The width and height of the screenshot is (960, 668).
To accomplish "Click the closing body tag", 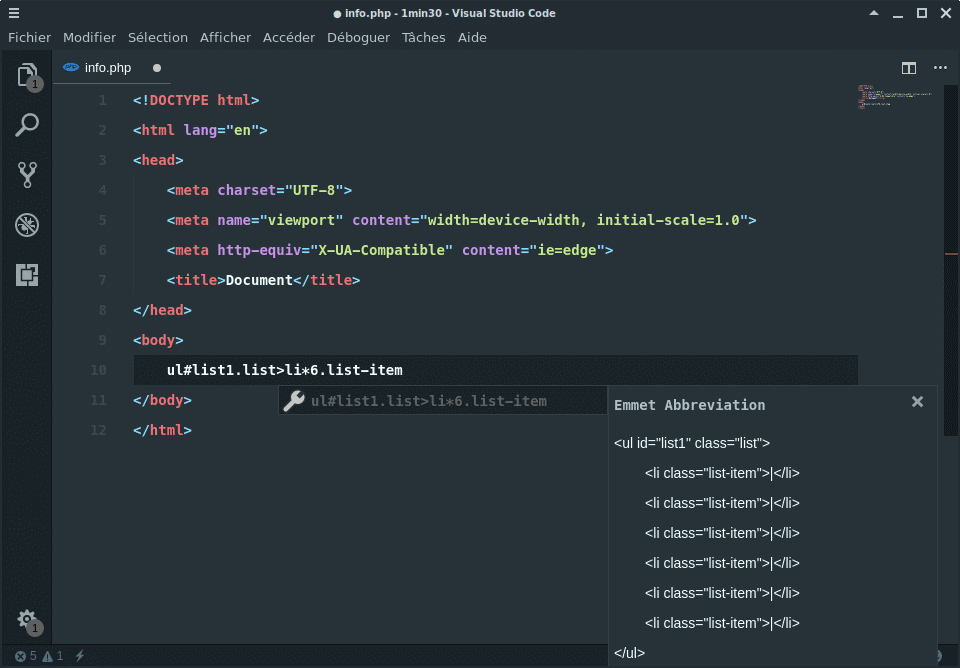I will pyautogui.click(x=162, y=400).
